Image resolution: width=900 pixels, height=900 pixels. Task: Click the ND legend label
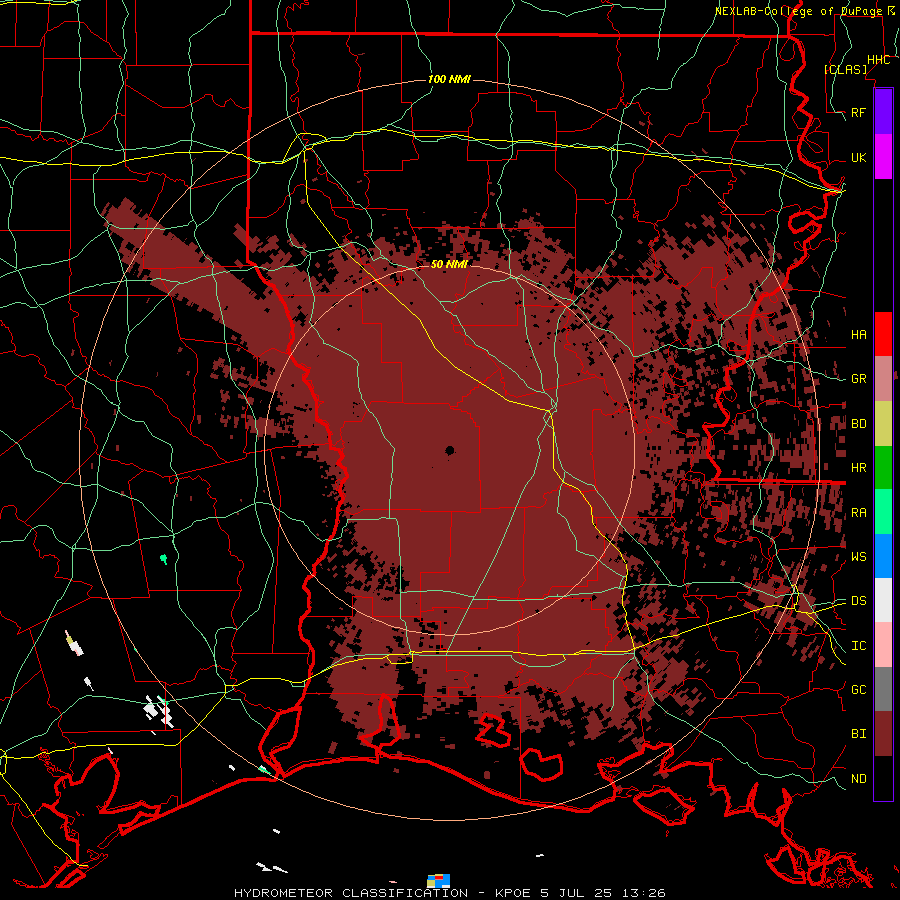coord(858,779)
